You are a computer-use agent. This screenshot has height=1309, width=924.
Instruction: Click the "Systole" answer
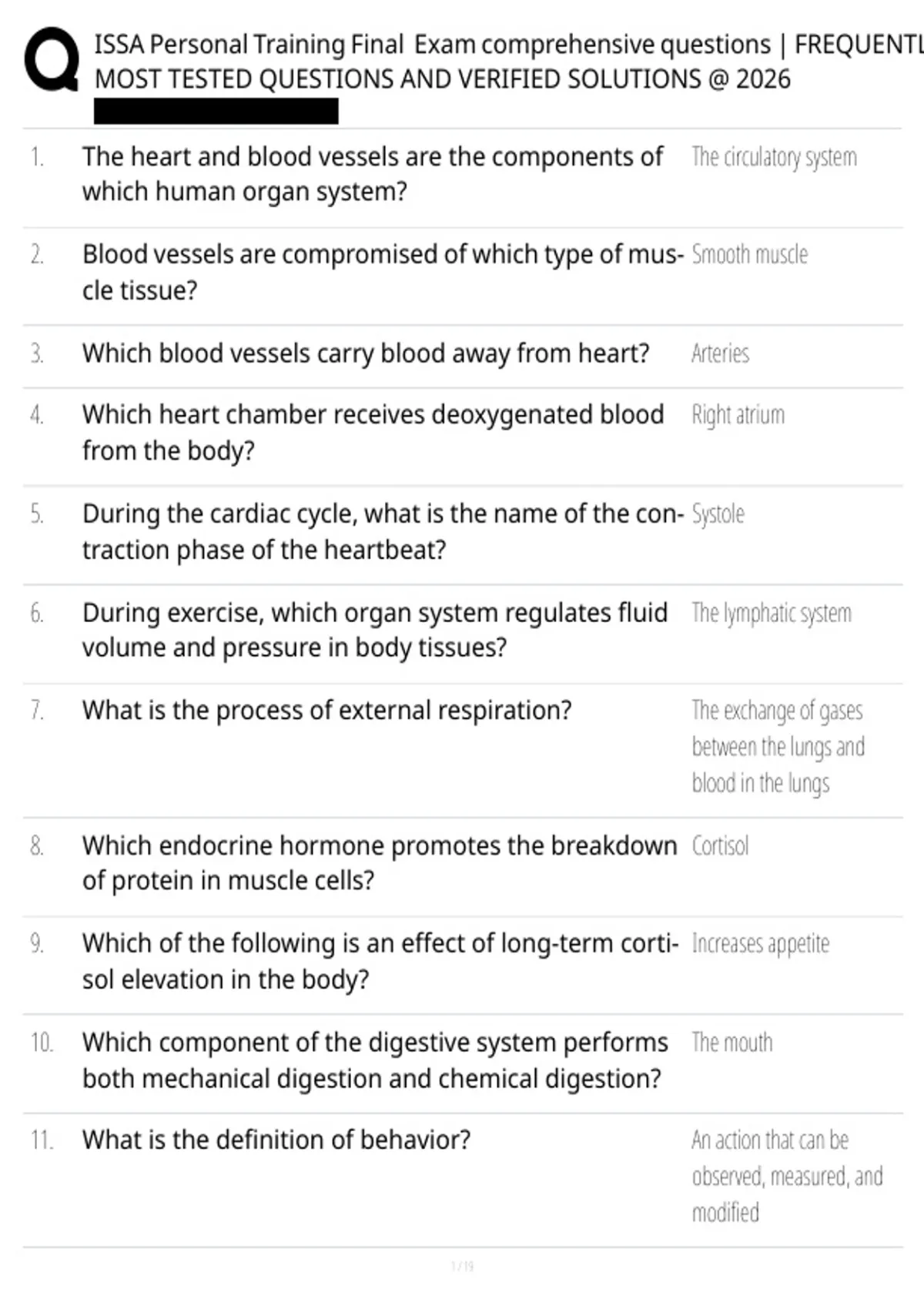718,514
